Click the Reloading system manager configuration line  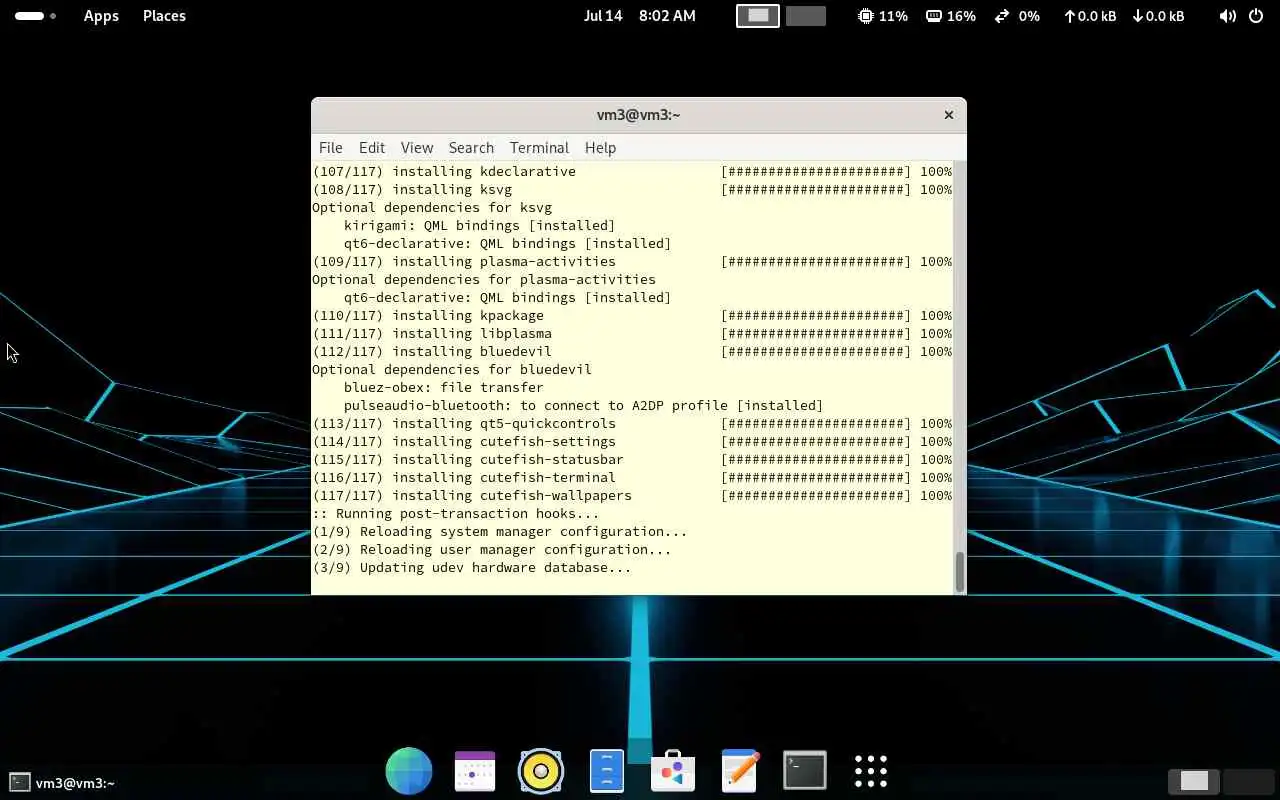pos(500,531)
